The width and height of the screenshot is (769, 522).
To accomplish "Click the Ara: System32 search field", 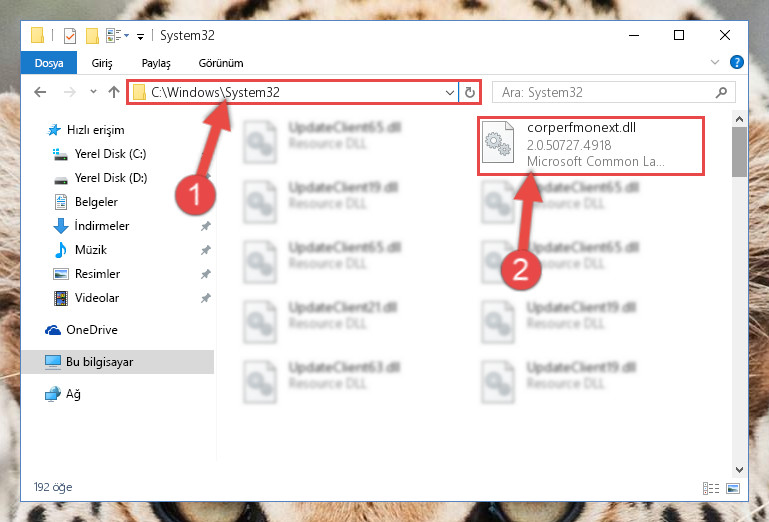I will pos(607,92).
